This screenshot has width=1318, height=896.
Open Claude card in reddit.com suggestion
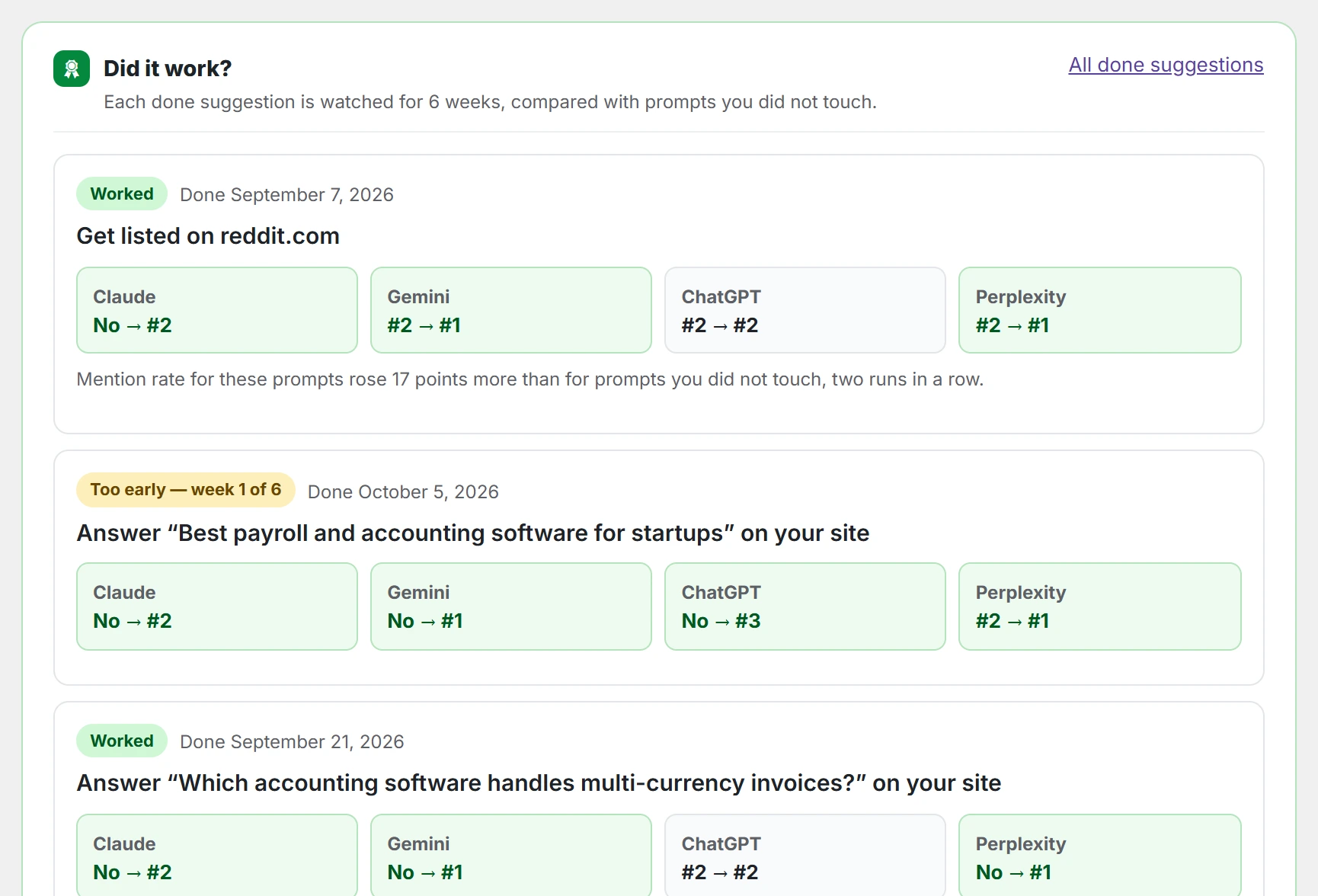[217, 310]
